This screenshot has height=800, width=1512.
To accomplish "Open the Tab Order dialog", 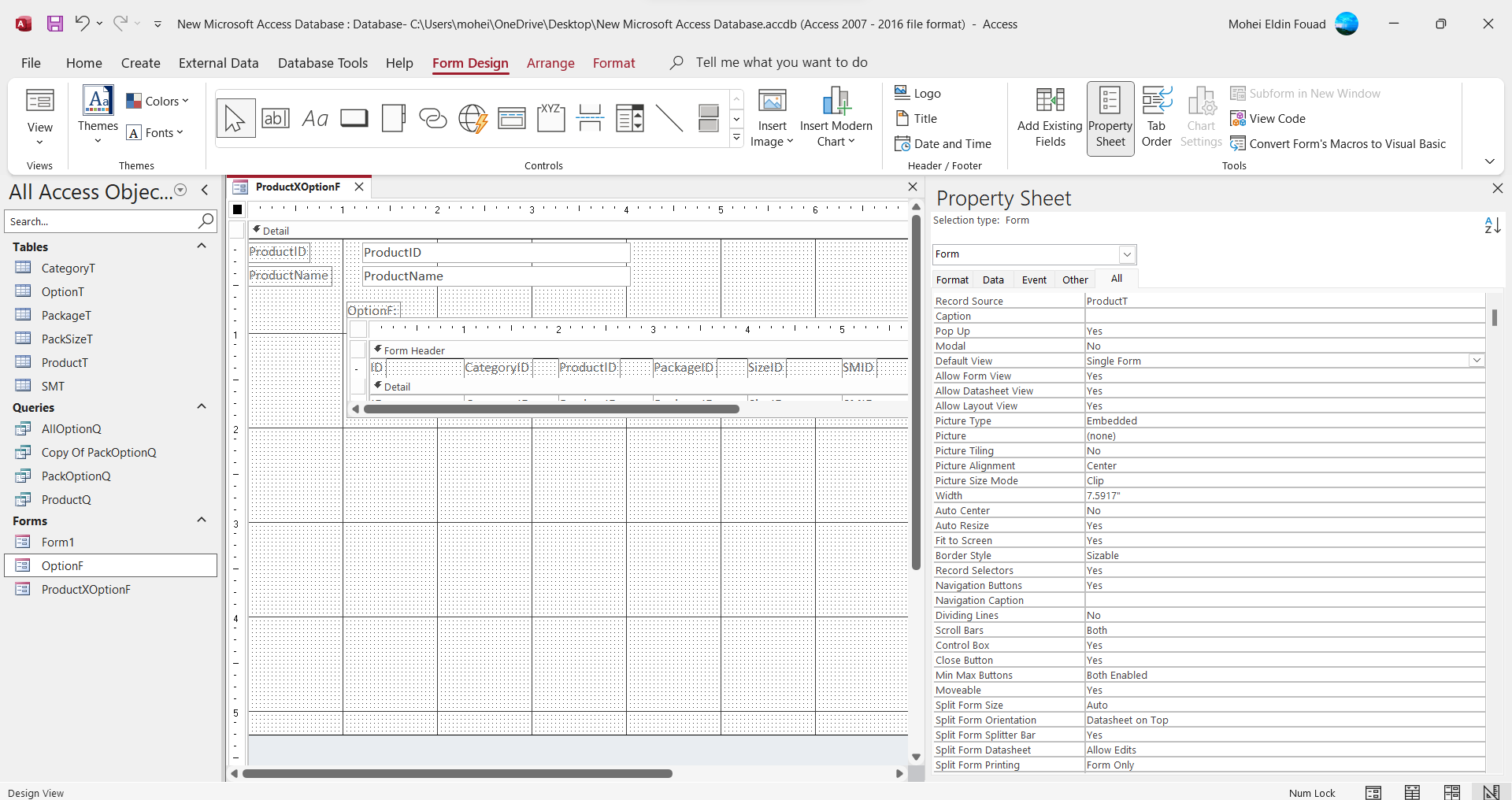I will pyautogui.click(x=1156, y=118).
